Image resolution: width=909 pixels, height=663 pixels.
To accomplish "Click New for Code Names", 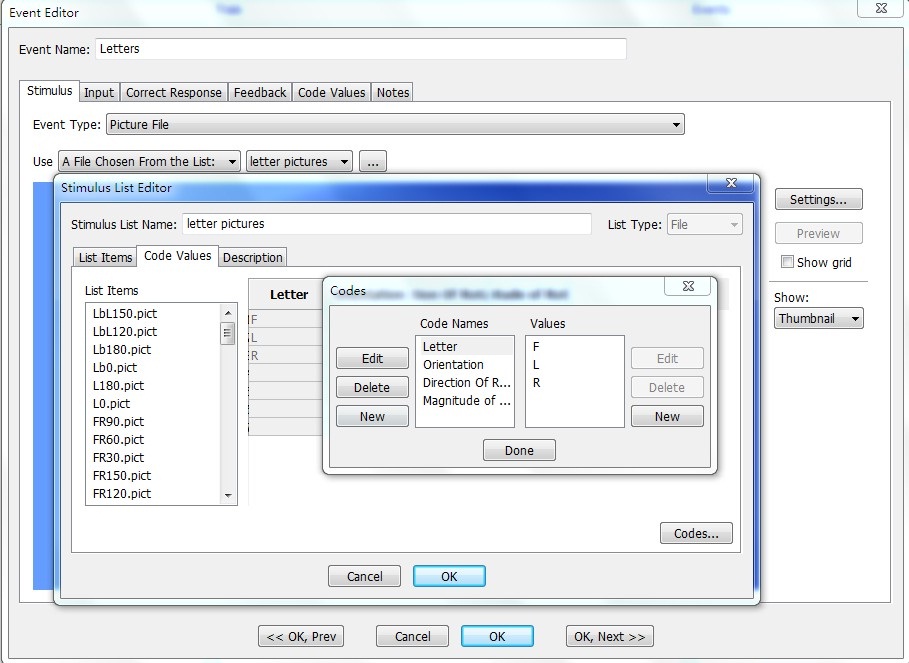I will point(372,417).
